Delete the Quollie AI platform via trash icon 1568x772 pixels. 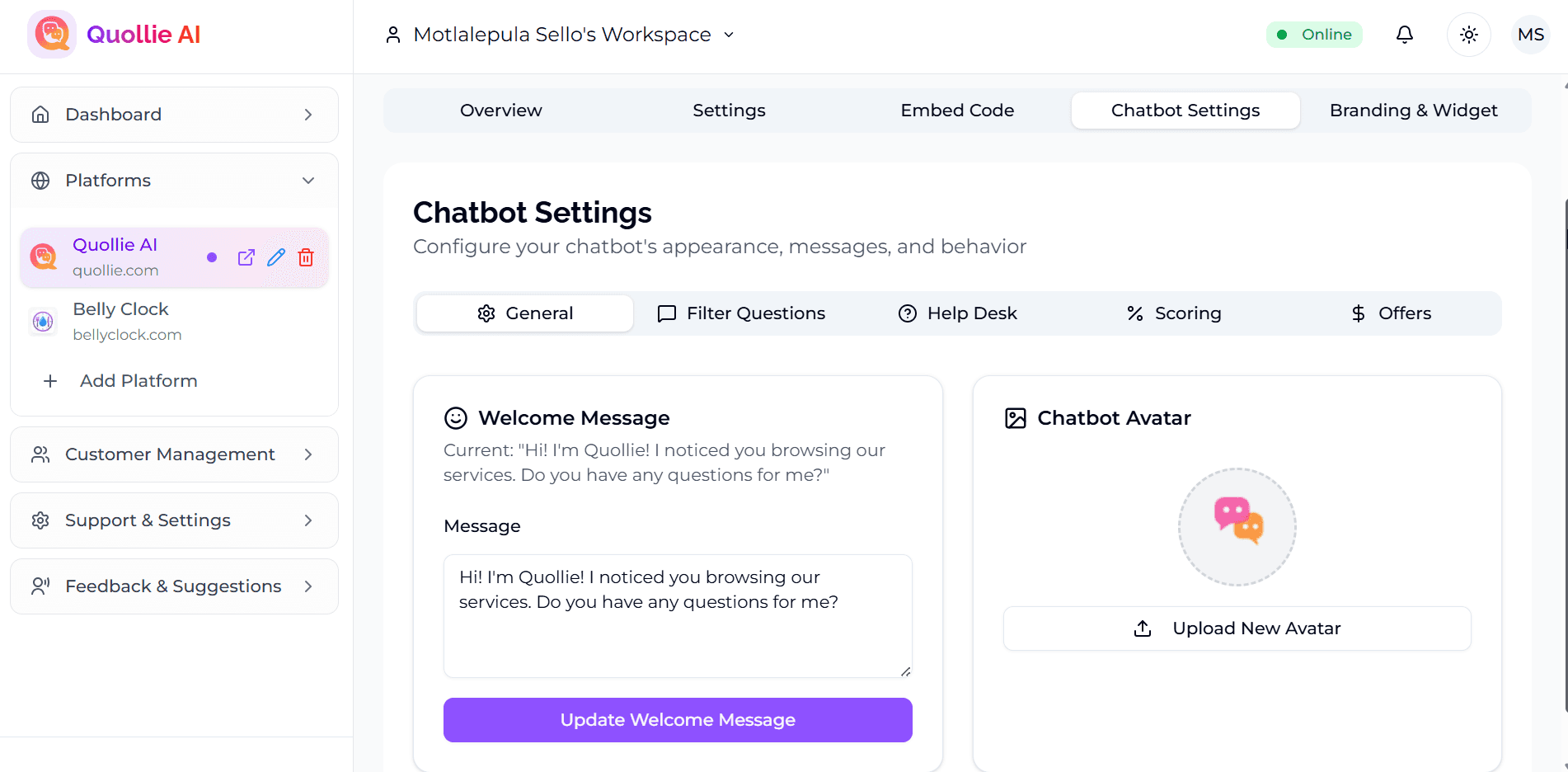point(306,257)
